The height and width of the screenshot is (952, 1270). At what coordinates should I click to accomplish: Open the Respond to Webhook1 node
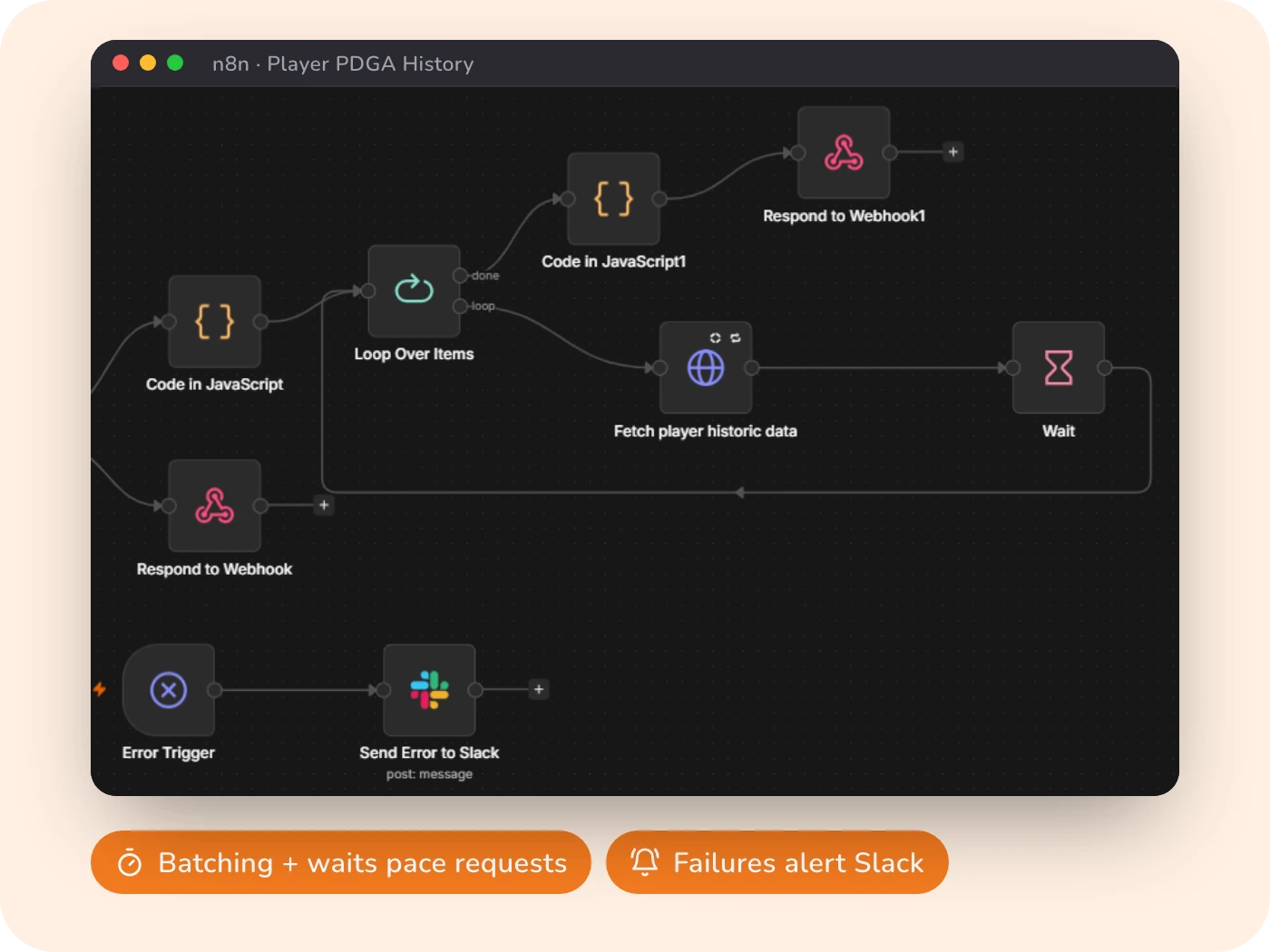click(844, 152)
